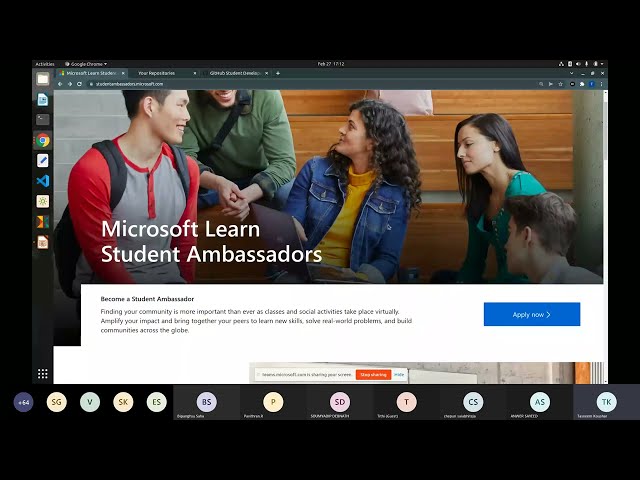This screenshot has height=480, width=640.
Task: Open the orange-teal app icon in dock
Action: tap(42, 222)
